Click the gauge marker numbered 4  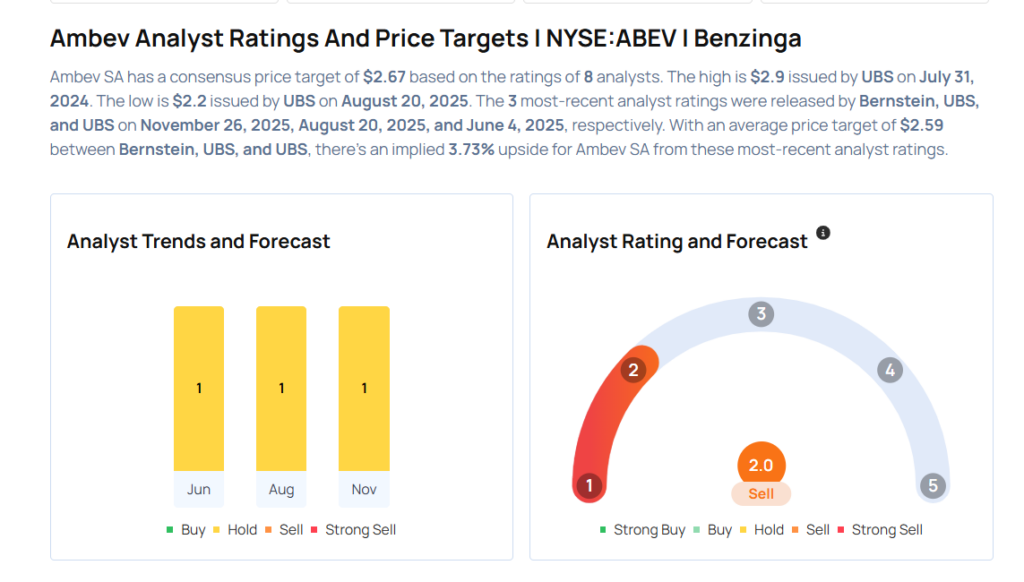(889, 371)
